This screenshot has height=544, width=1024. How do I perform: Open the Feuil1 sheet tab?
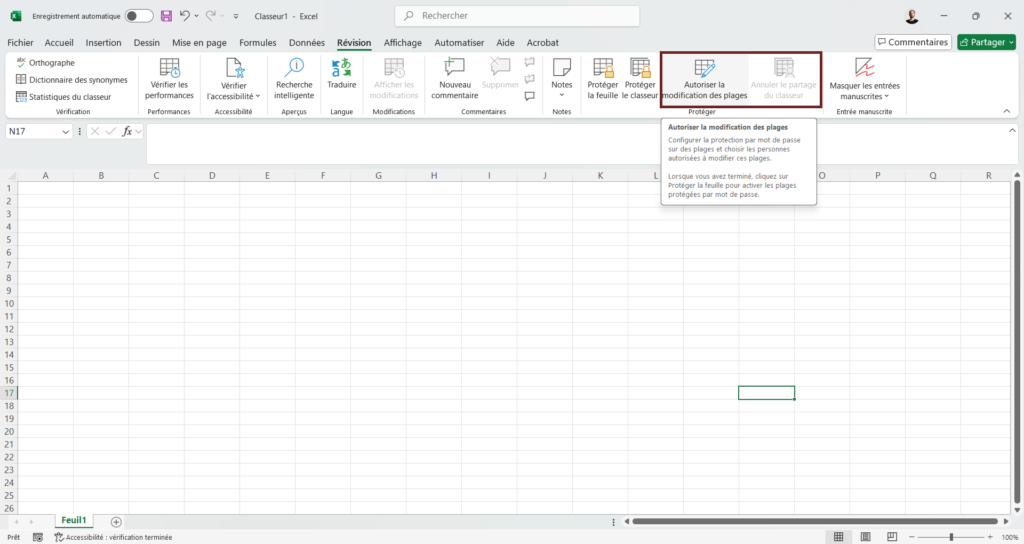pos(74,520)
